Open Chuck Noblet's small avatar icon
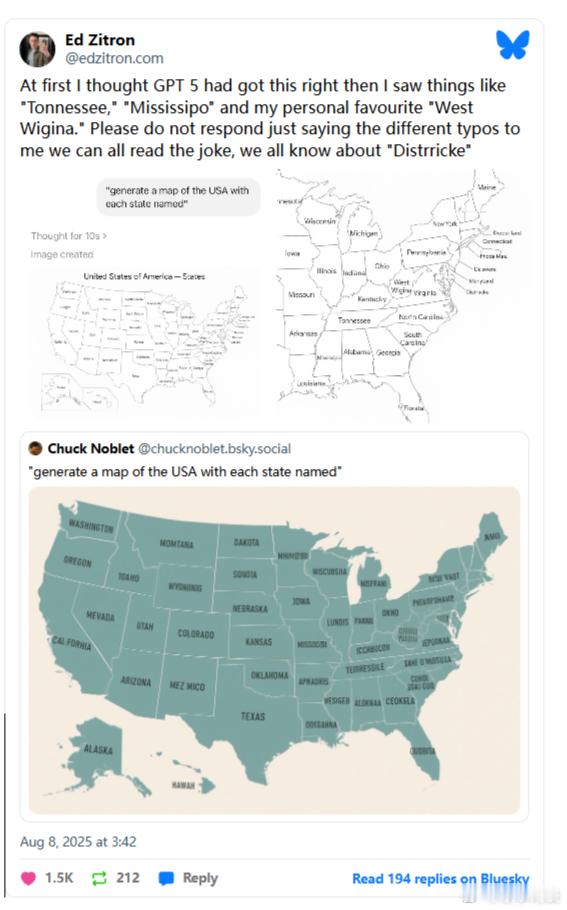The height and width of the screenshot is (910, 567). 35,448
